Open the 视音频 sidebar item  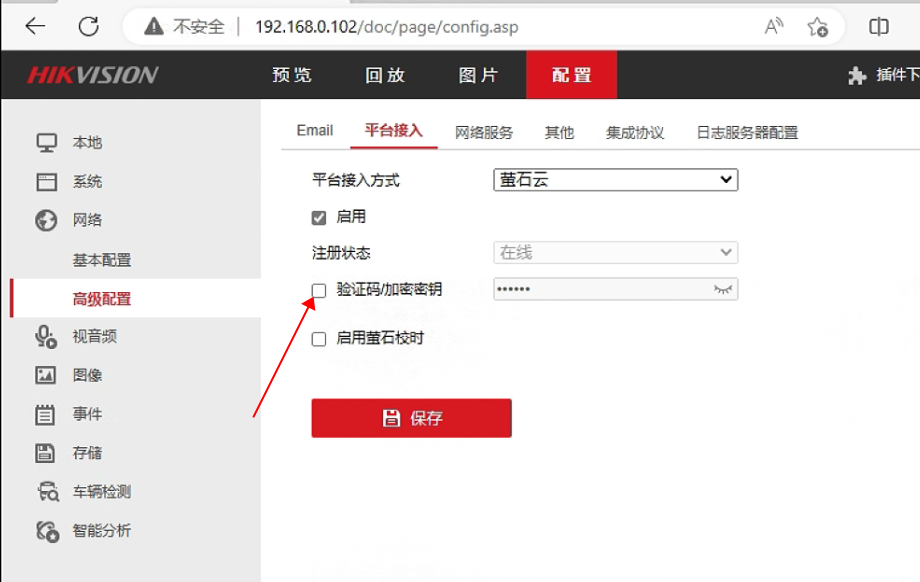tap(94, 337)
